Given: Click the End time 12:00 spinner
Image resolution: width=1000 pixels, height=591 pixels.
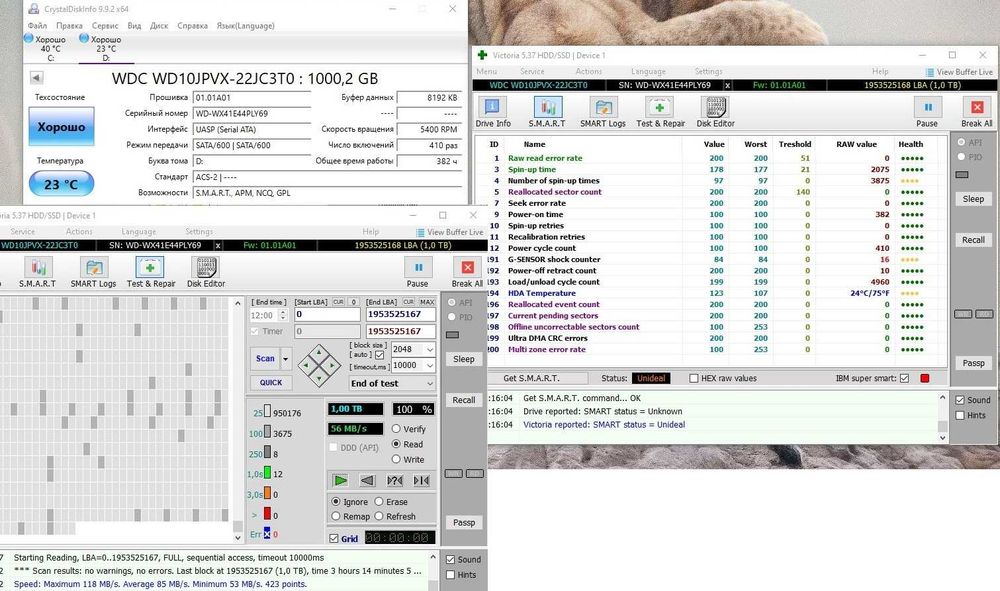Looking at the screenshot, I should pos(283,315).
